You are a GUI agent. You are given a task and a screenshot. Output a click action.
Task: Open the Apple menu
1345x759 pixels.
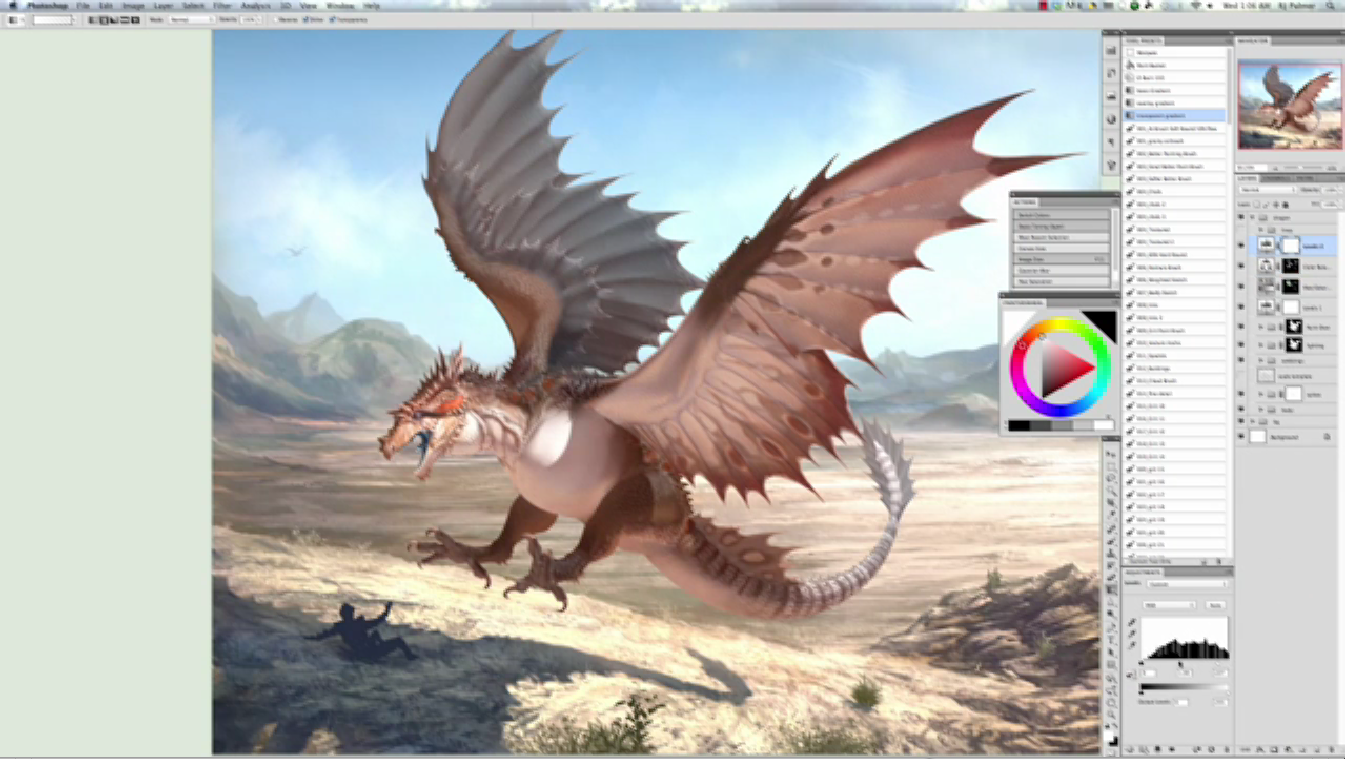(13, 6)
